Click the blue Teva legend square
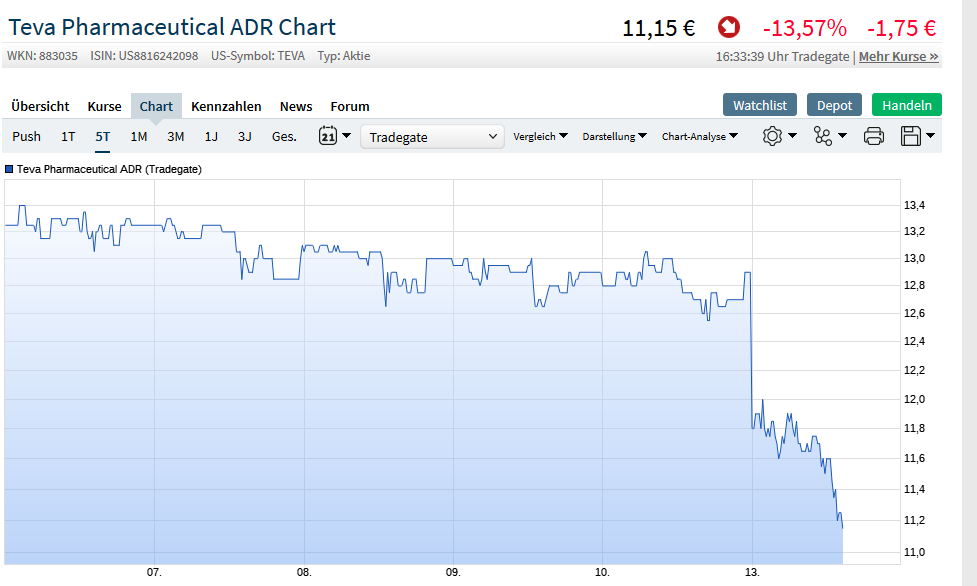The height and width of the screenshot is (586, 977). (9, 169)
